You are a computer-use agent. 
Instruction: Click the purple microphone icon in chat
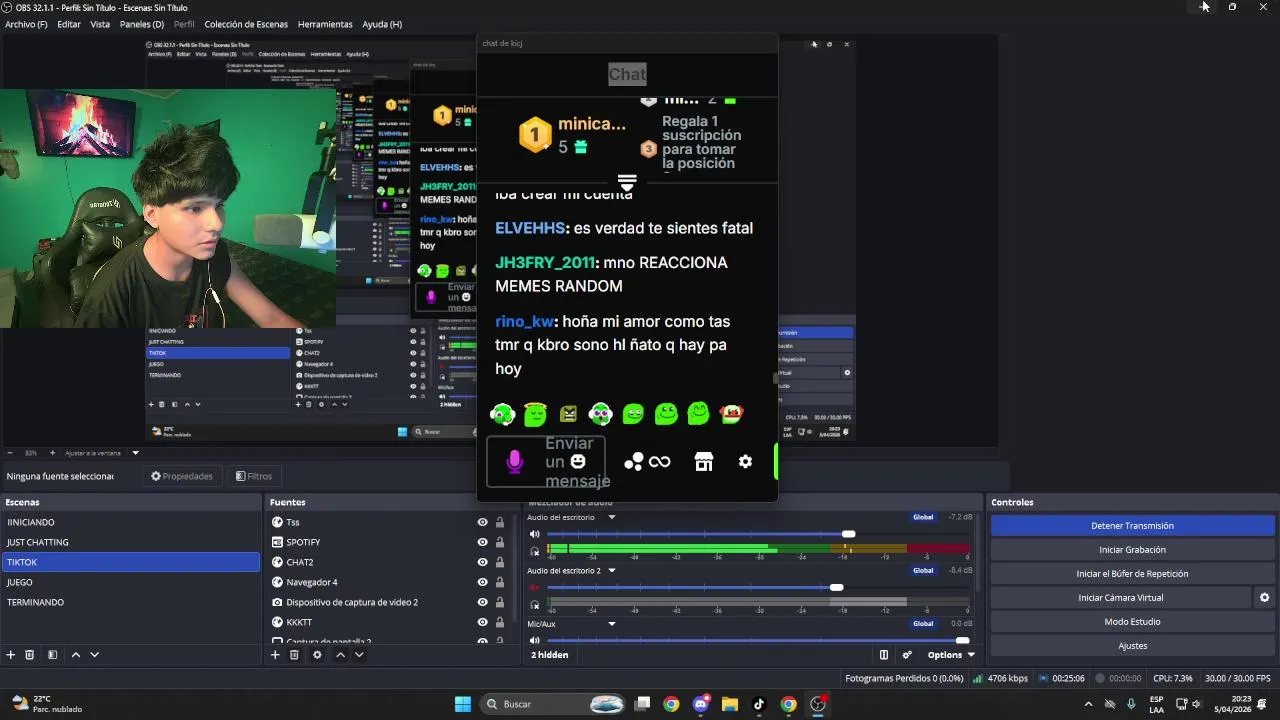pos(514,462)
